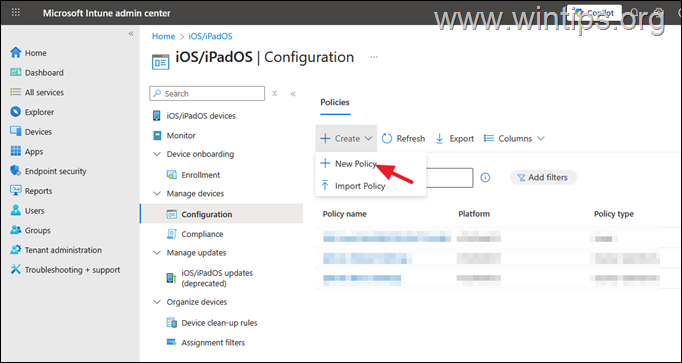
Task: Click in the resource menu Search field
Action: point(207,93)
